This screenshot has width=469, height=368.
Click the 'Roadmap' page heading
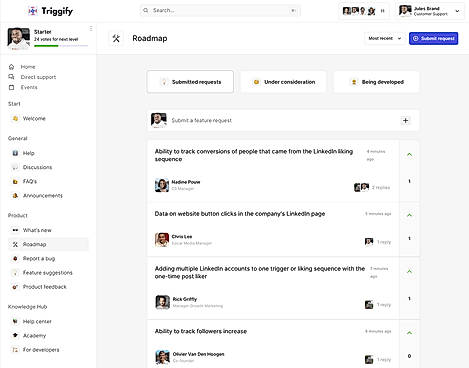tap(150, 38)
